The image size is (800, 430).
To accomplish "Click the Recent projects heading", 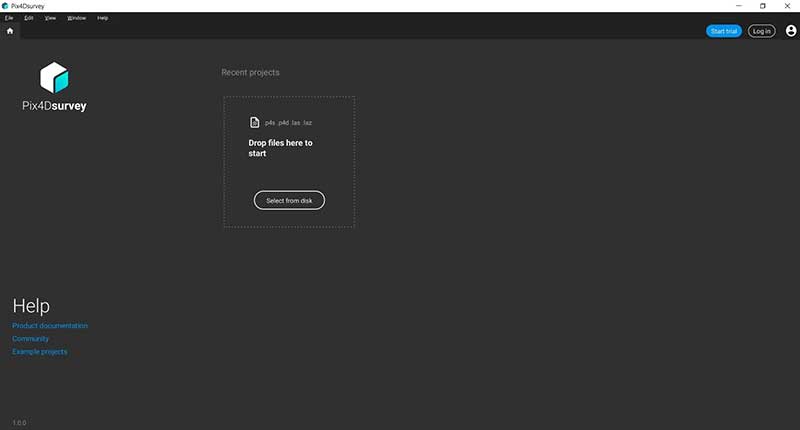I will pos(250,72).
